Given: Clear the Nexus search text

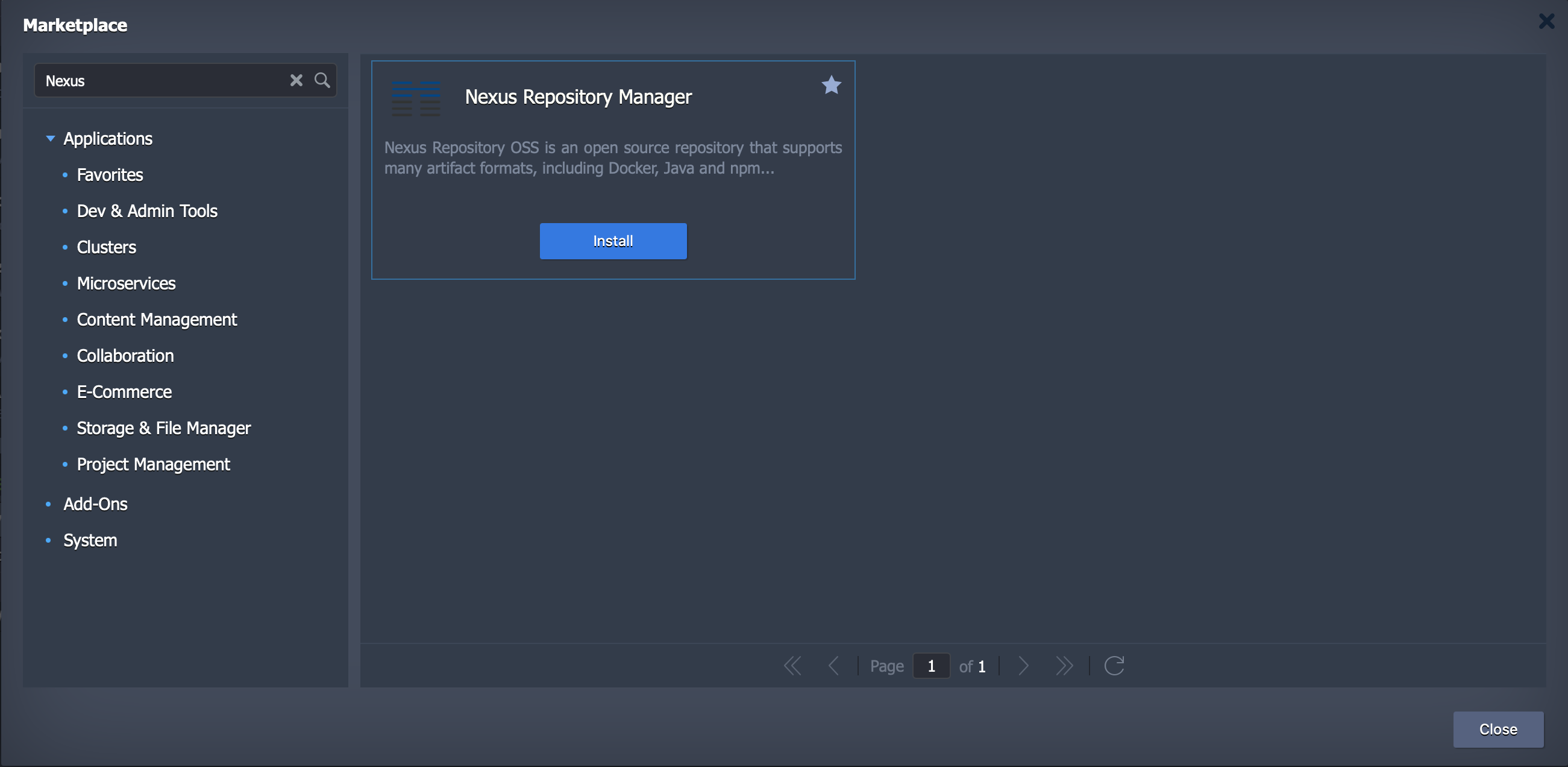Looking at the screenshot, I should coord(296,80).
